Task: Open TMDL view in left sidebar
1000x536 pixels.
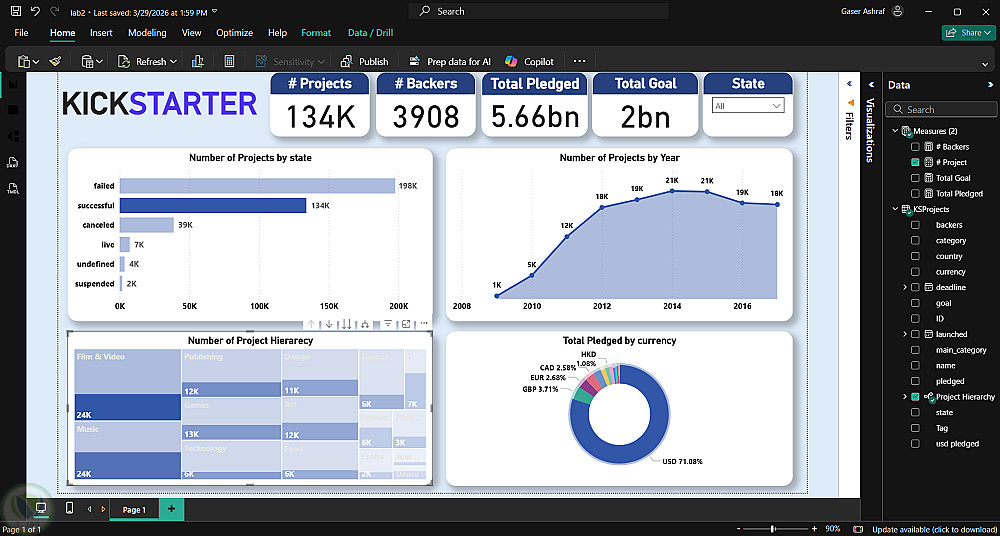Action: [13, 188]
